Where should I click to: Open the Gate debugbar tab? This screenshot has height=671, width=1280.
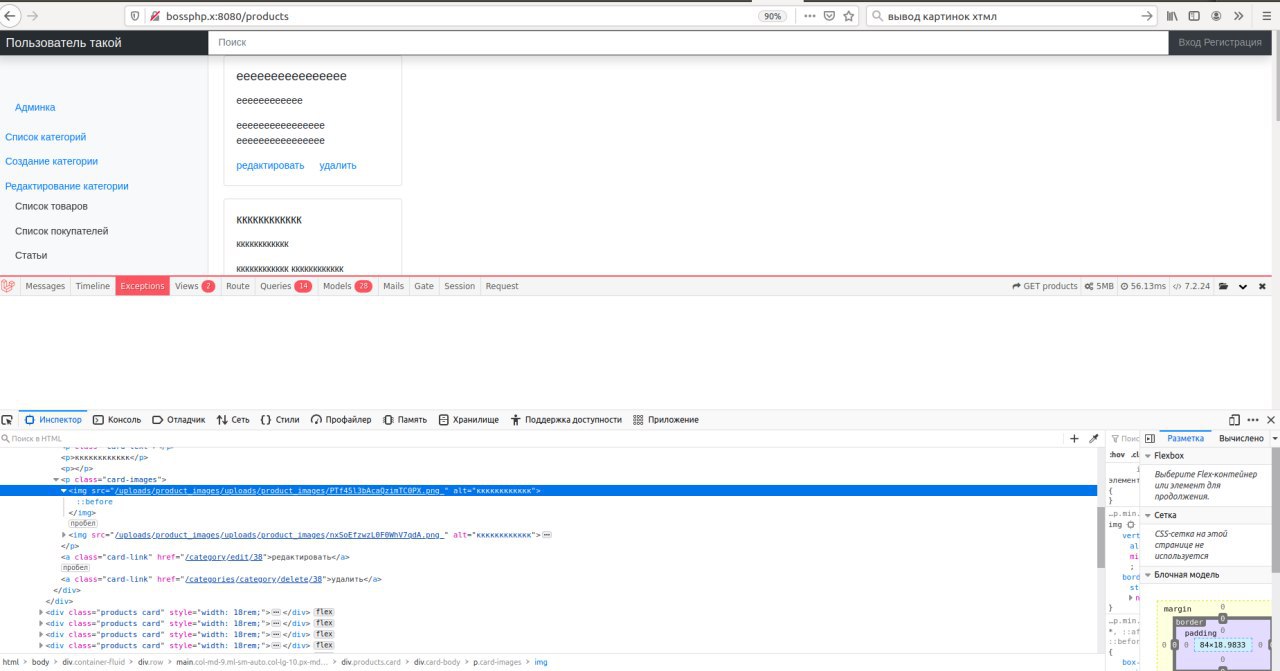424,286
